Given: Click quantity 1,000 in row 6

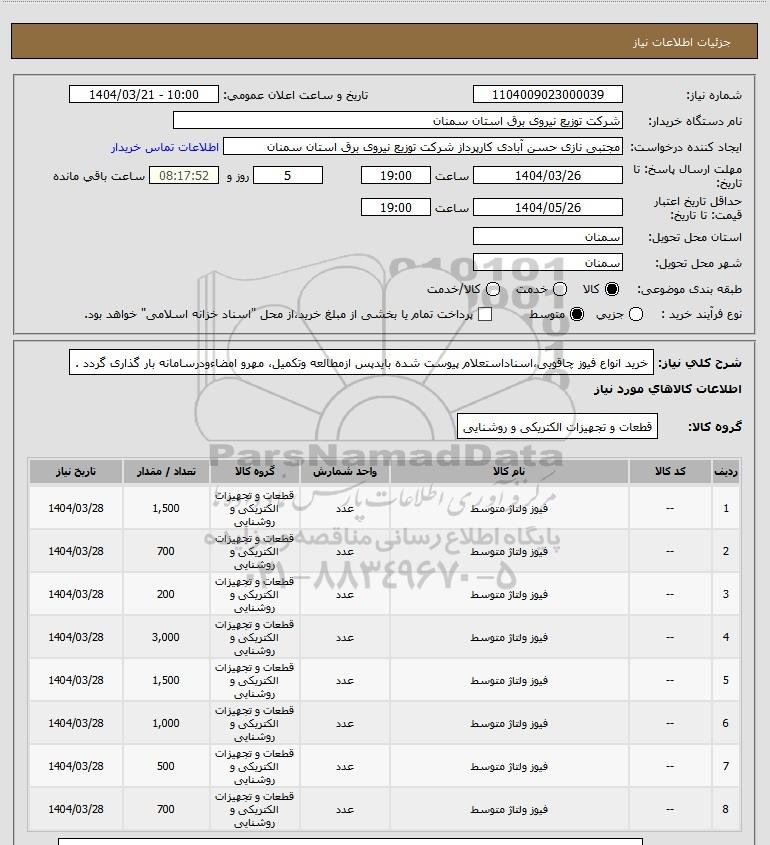Looking at the screenshot, I should [166, 723].
